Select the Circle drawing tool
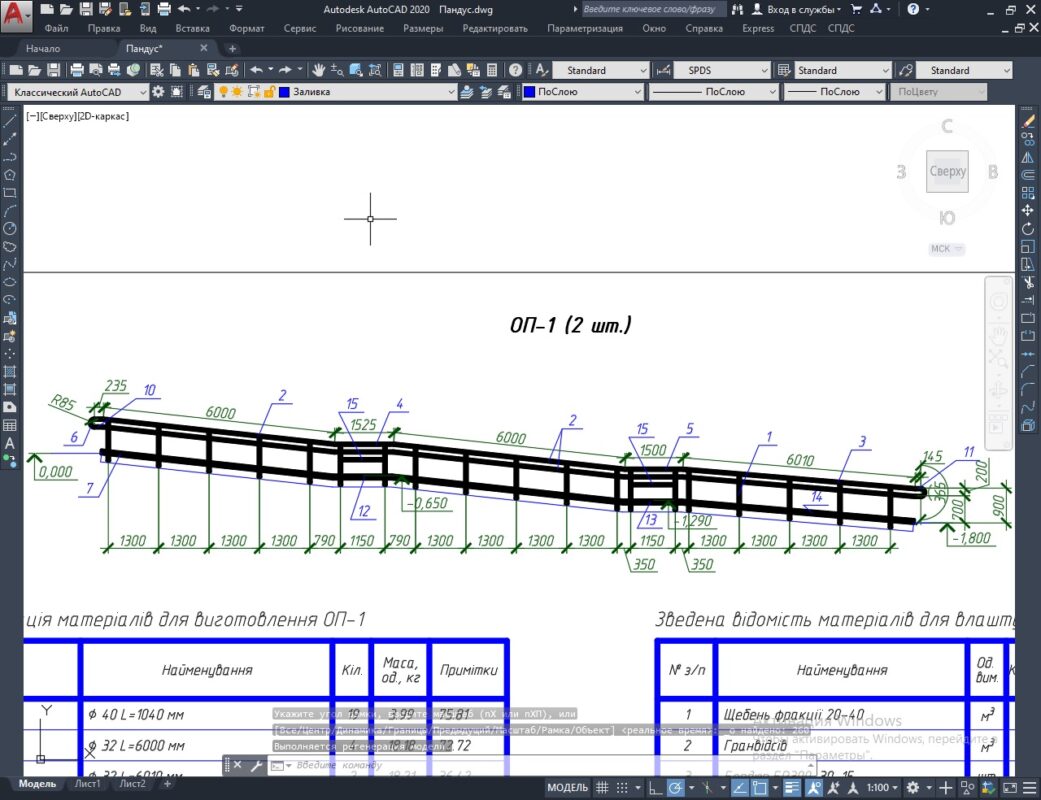 pos(9,228)
